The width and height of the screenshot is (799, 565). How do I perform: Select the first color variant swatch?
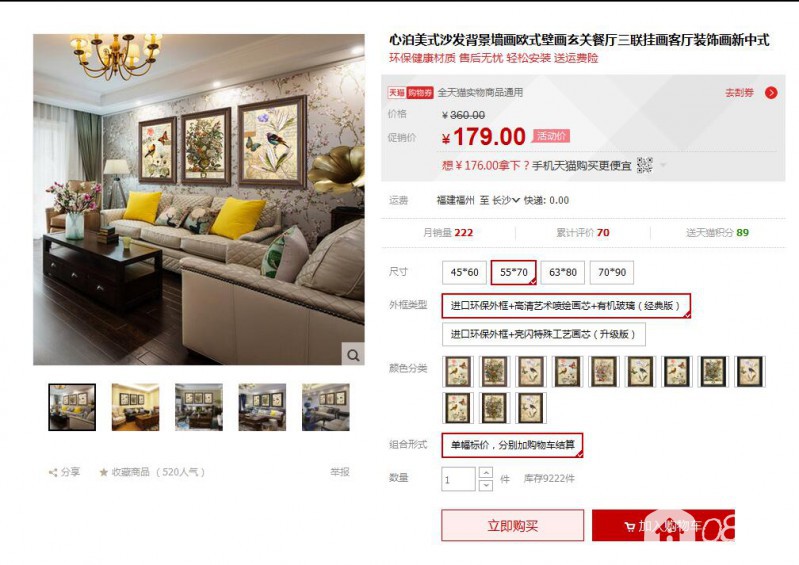coord(457,371)
